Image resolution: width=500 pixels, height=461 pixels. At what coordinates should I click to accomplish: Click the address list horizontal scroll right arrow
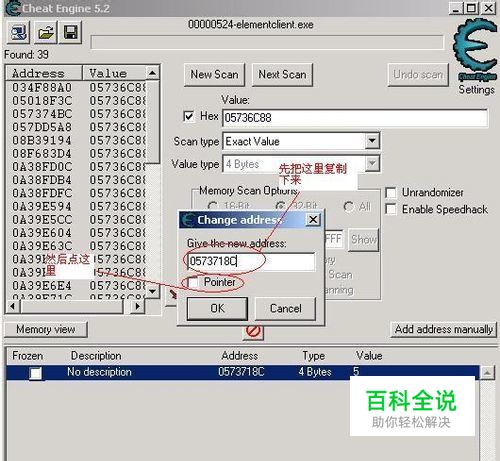coord(137,306)
